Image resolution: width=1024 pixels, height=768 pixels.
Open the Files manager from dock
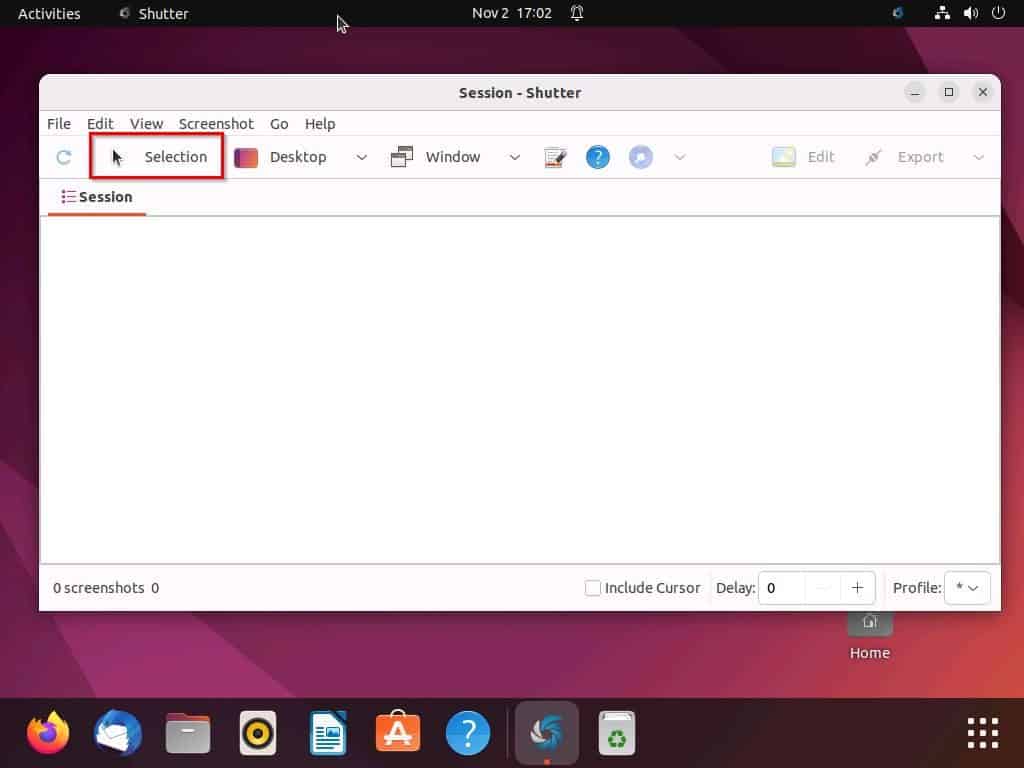pos(188,733)
